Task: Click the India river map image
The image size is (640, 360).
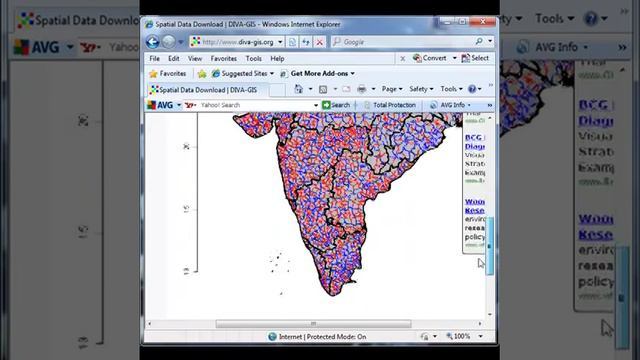Action: (x=347, y=204)
